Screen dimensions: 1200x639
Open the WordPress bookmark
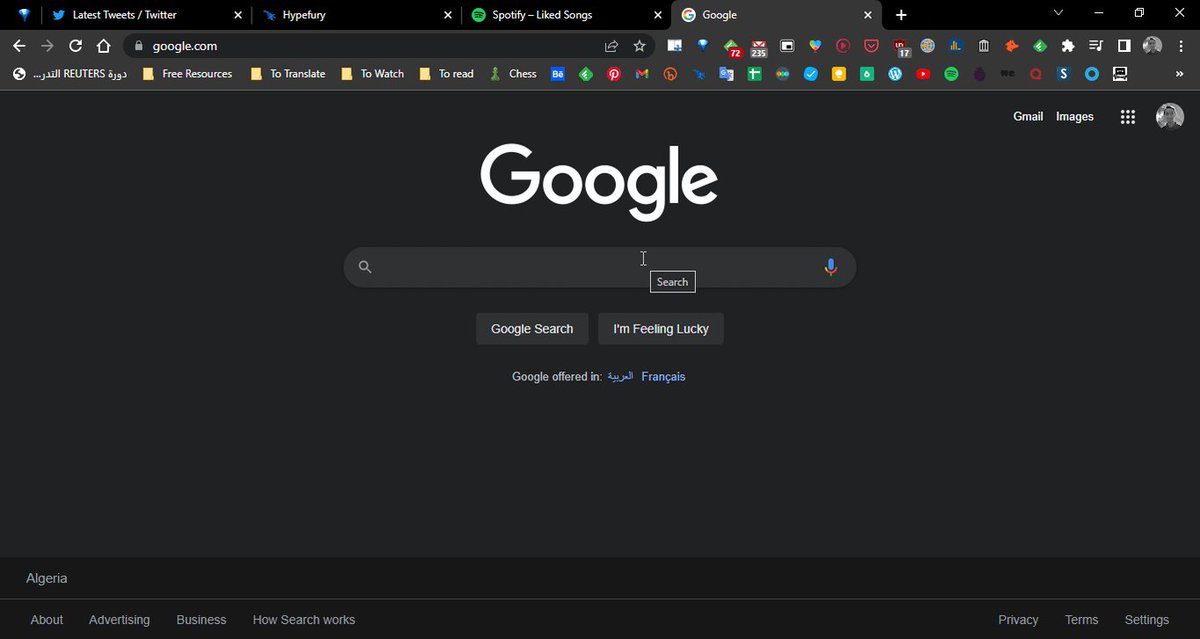pos(895,74)
